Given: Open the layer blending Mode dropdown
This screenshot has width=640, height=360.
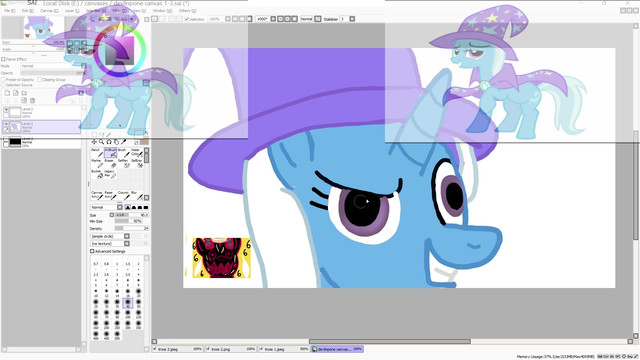Looking at the screenshot, I should [x=53, y=66].
